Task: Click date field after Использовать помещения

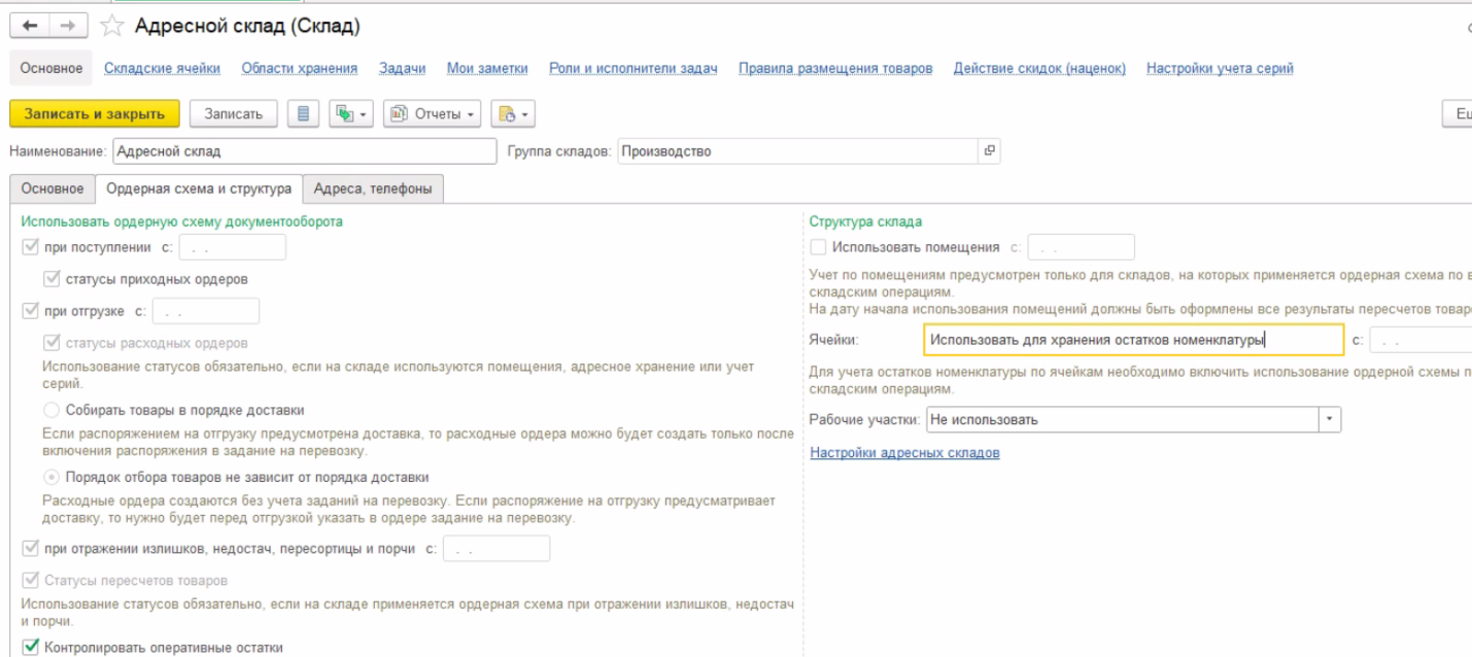Action: (1081, 247)
